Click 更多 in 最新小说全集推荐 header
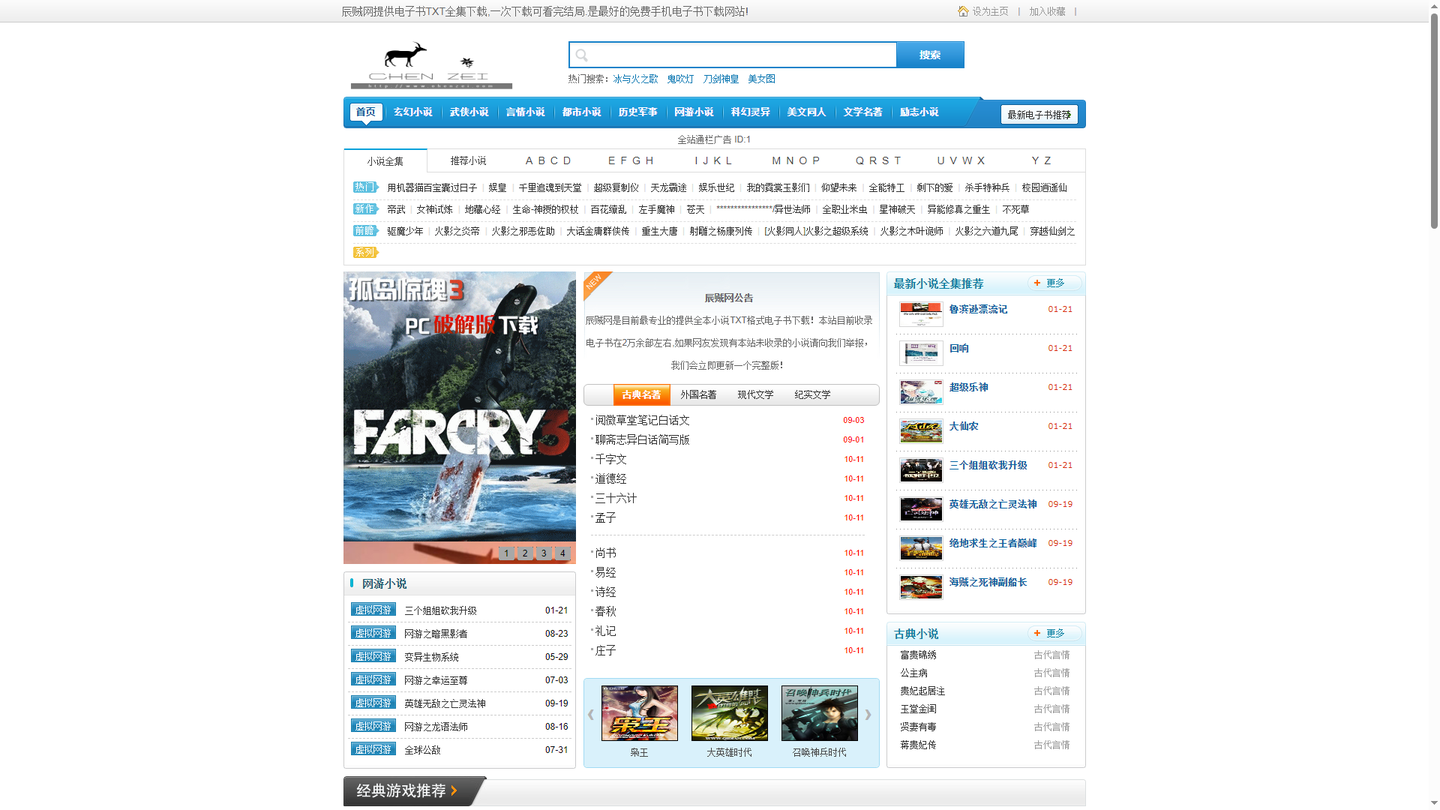1440x810 pixels. point(1054,283)
